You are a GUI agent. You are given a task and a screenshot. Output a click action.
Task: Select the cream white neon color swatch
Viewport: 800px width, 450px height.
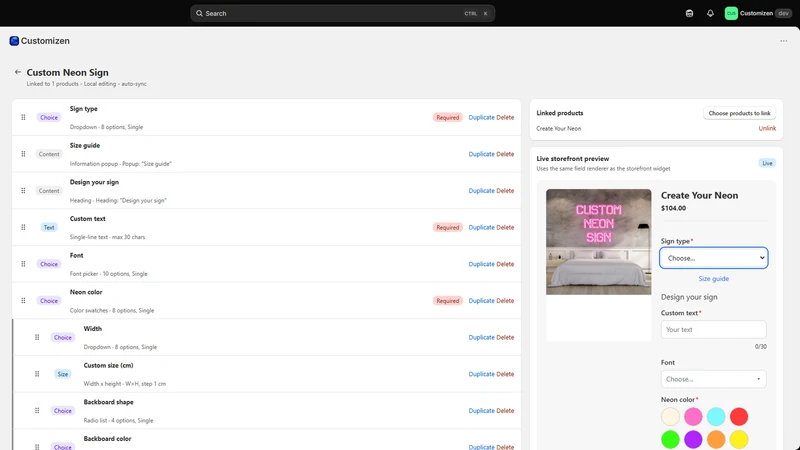670,417
